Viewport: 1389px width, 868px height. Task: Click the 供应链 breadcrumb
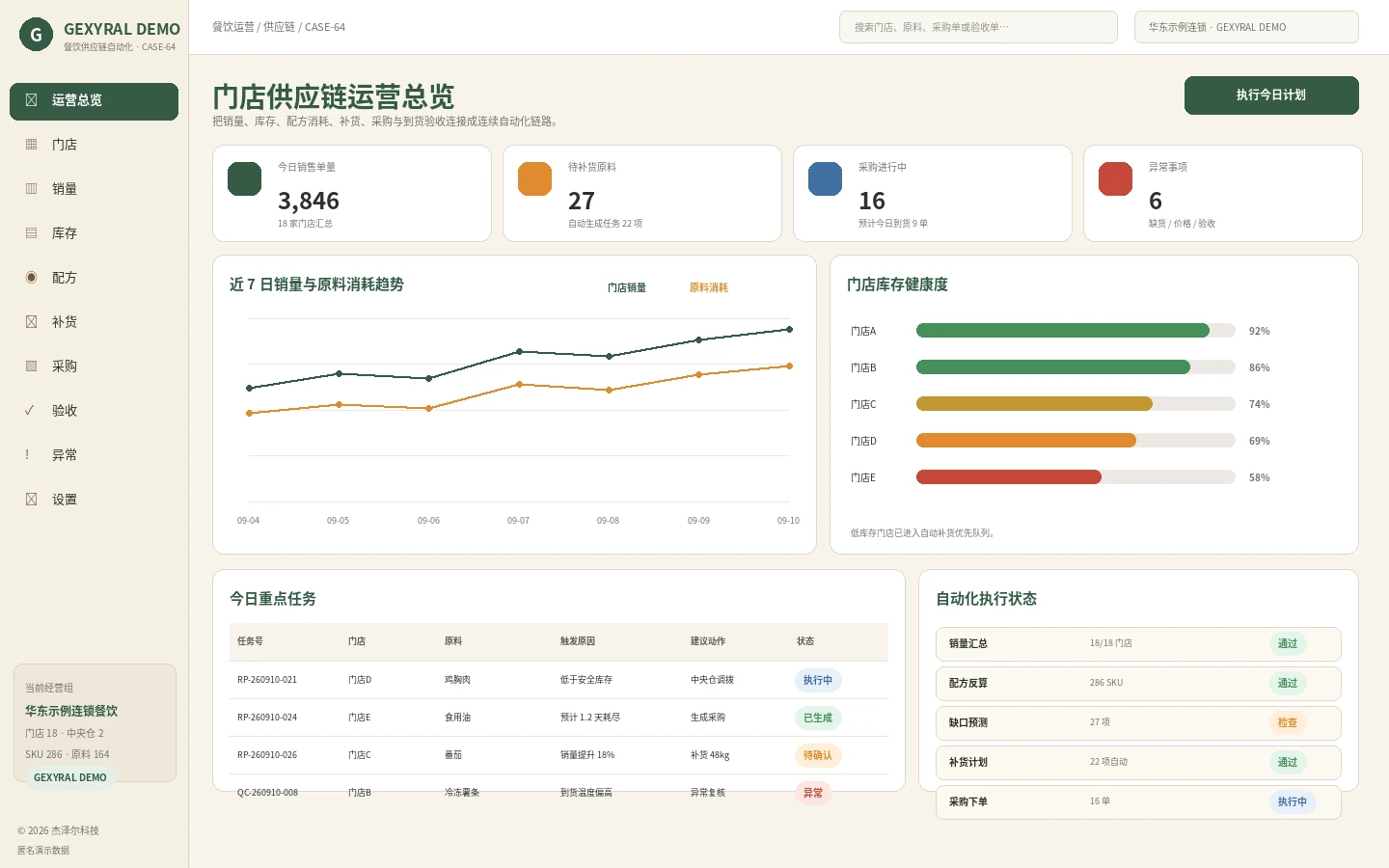pos(279,27)
